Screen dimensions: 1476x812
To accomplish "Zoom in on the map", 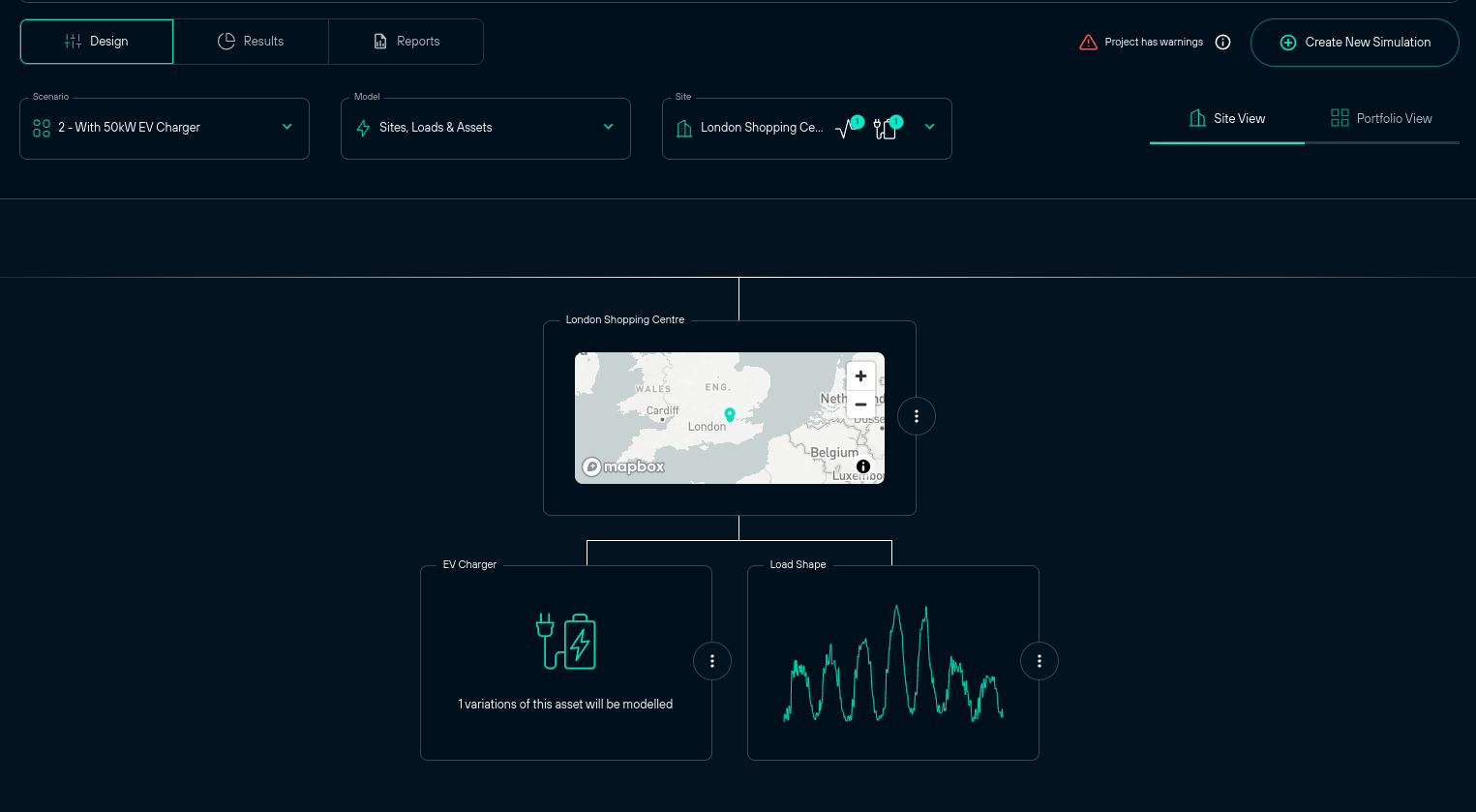I will (860, 376).
